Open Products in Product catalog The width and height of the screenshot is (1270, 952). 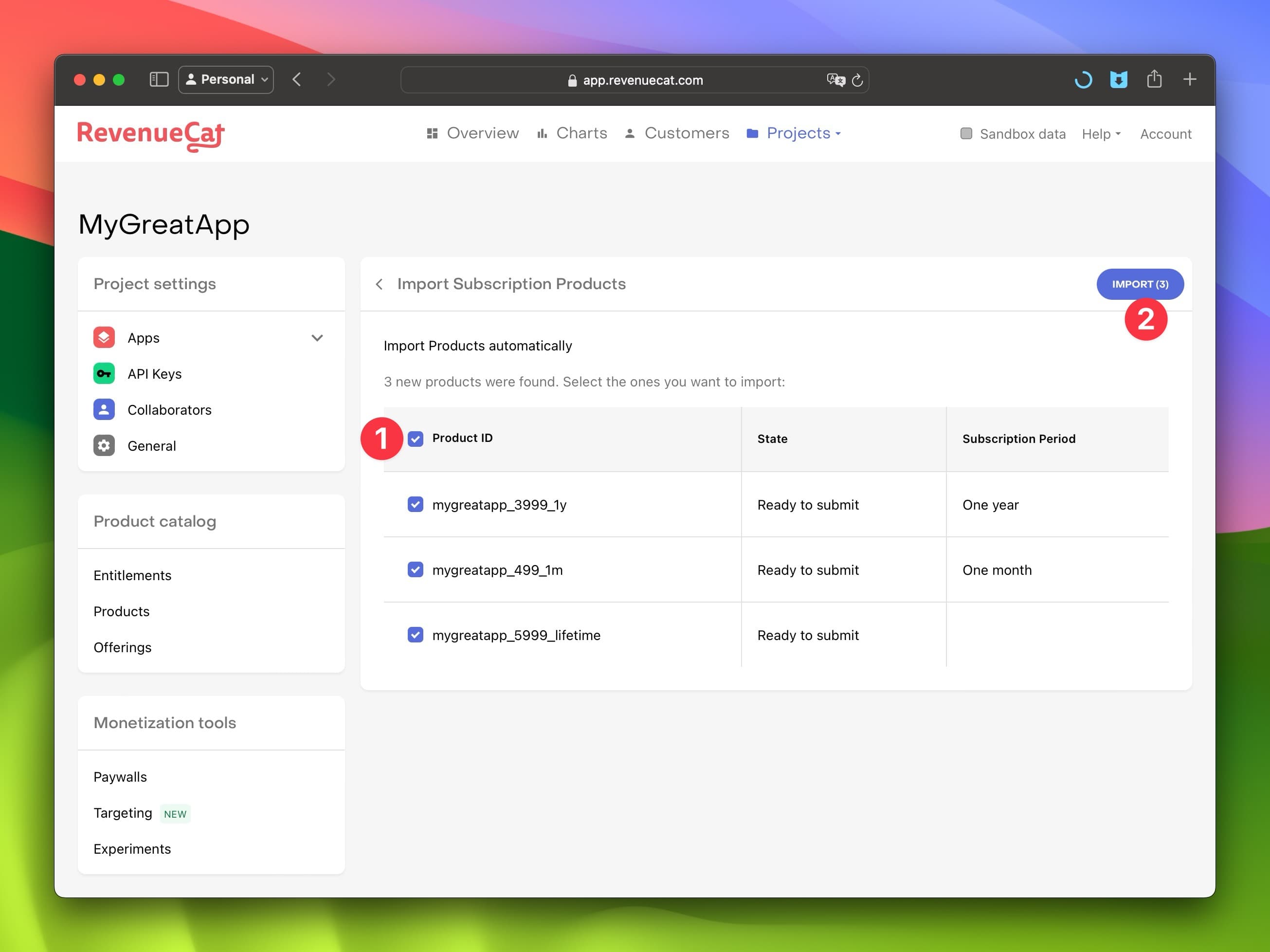coord(121,611)
